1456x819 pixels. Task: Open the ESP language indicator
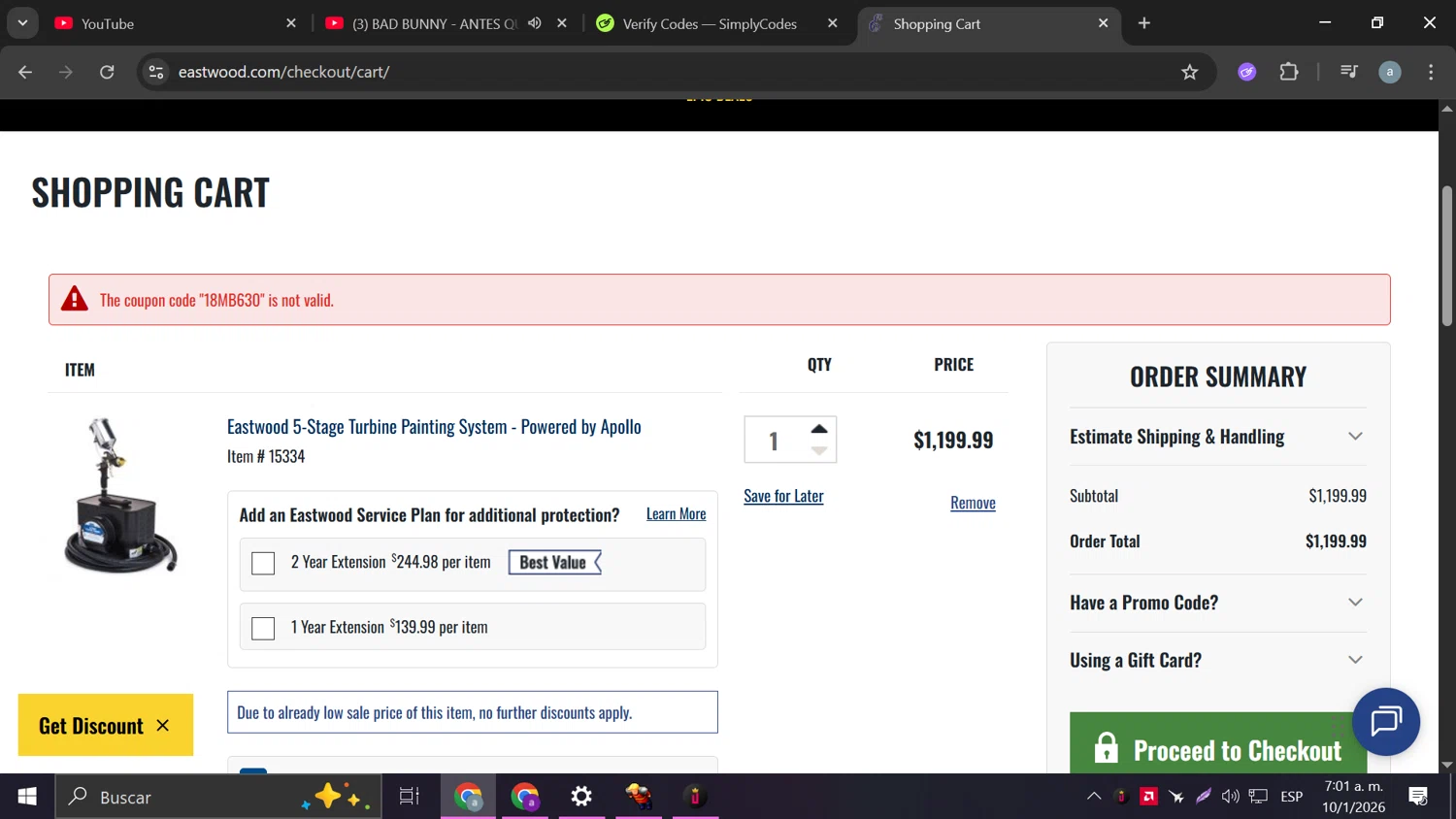pyautogui.click(x=1292, y=797)
